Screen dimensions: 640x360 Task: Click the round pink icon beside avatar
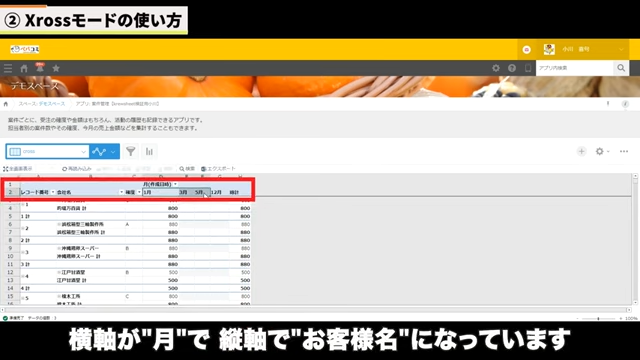click(527, 50)
